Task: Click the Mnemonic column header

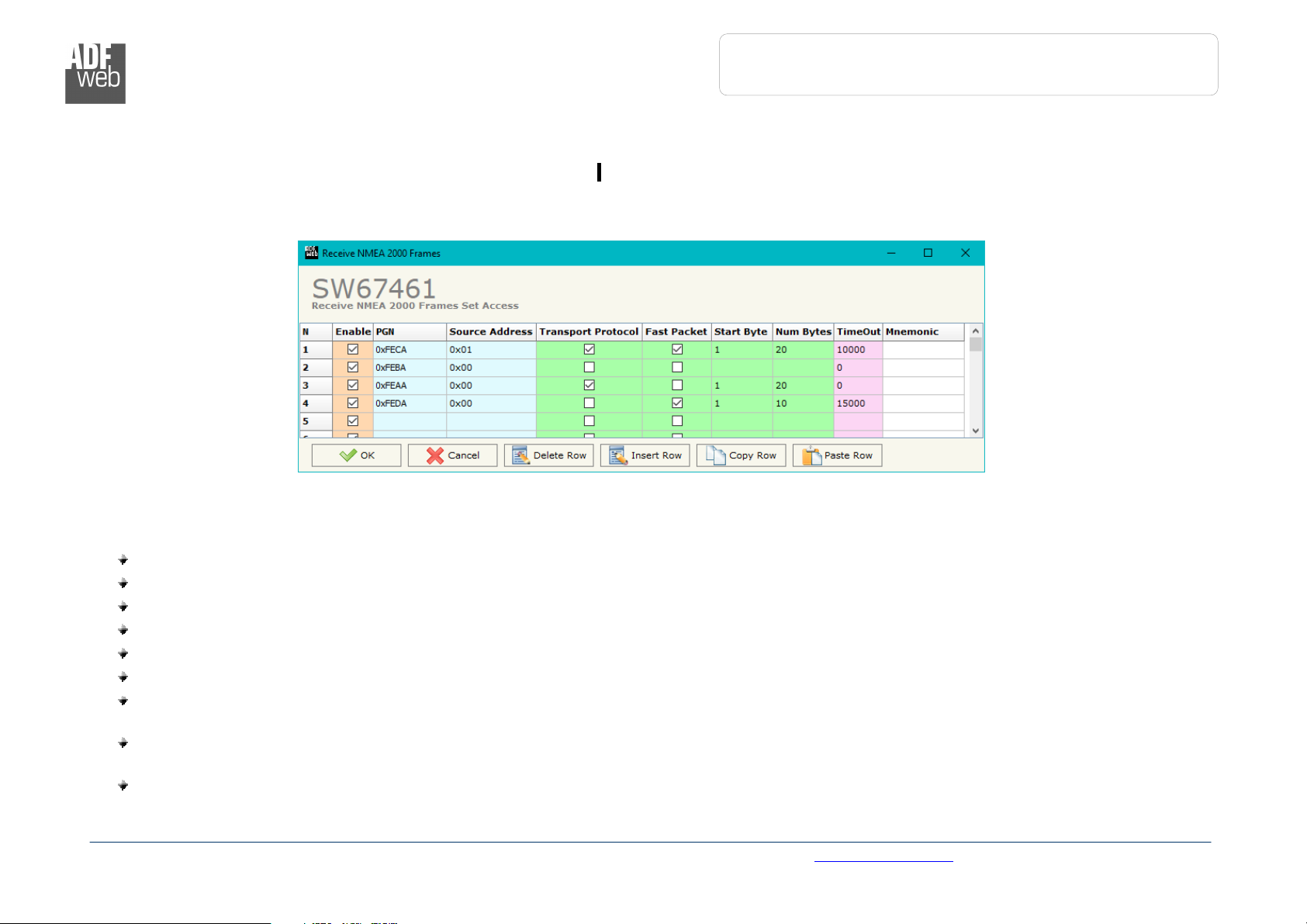Action: pos(923,332)
